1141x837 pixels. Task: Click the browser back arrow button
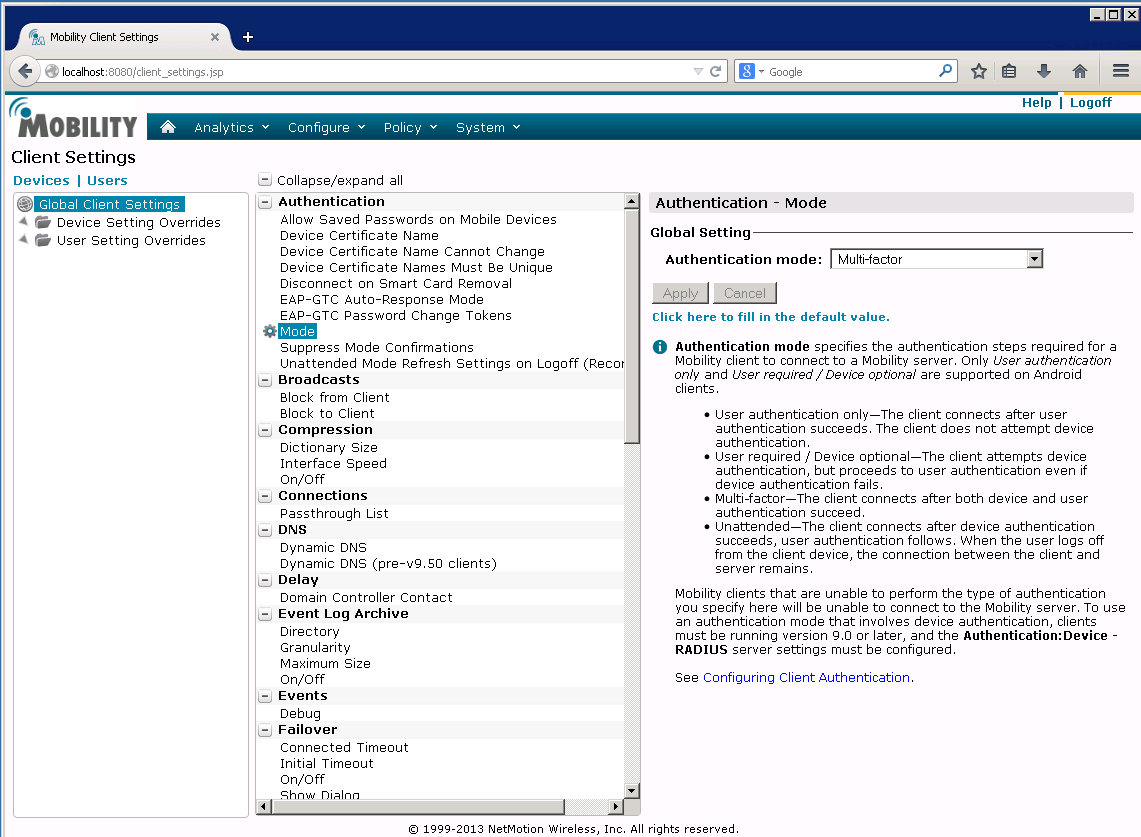[26, 72]
